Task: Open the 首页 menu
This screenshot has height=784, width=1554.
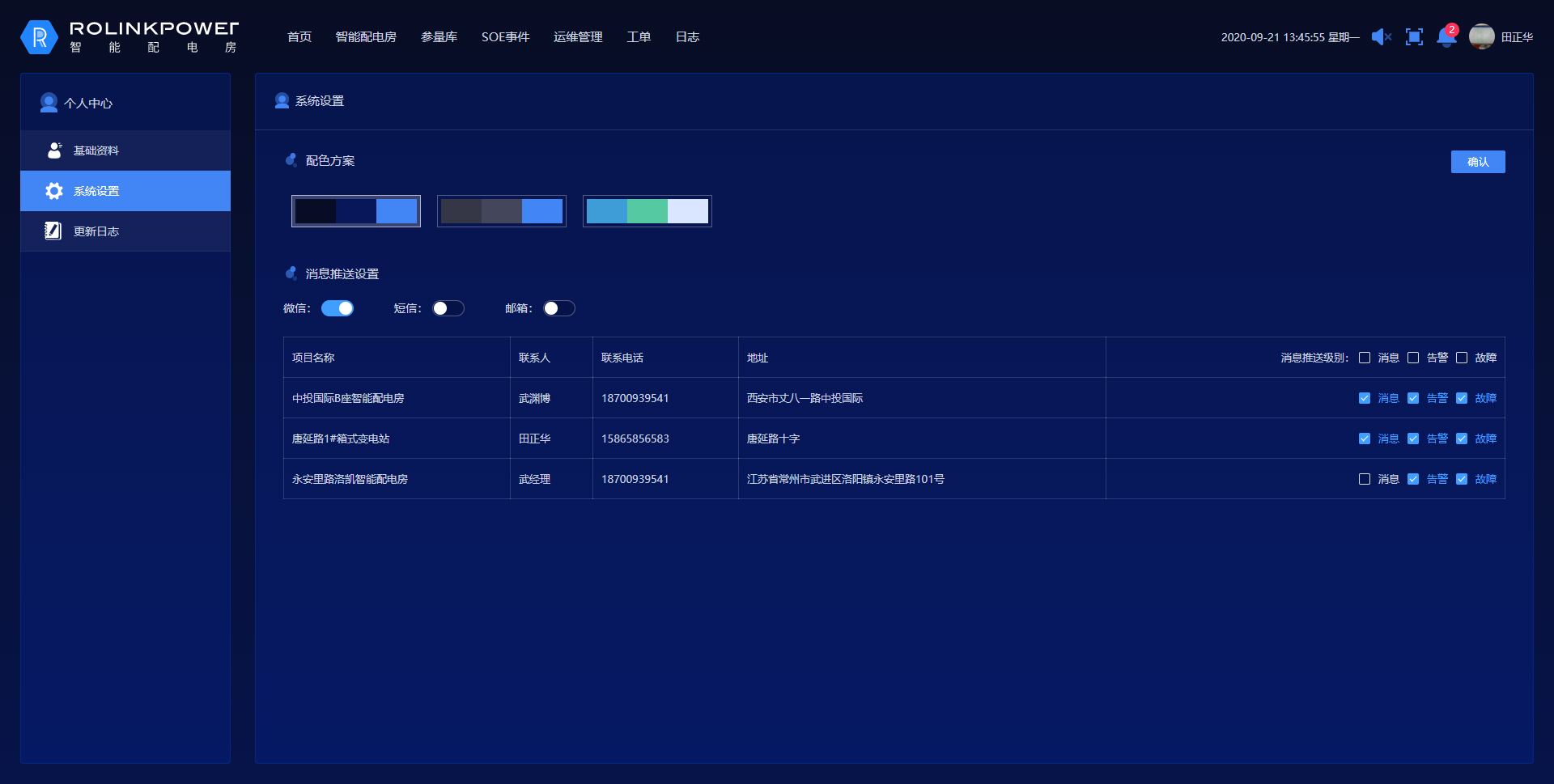Action: [x=299, y=37]
